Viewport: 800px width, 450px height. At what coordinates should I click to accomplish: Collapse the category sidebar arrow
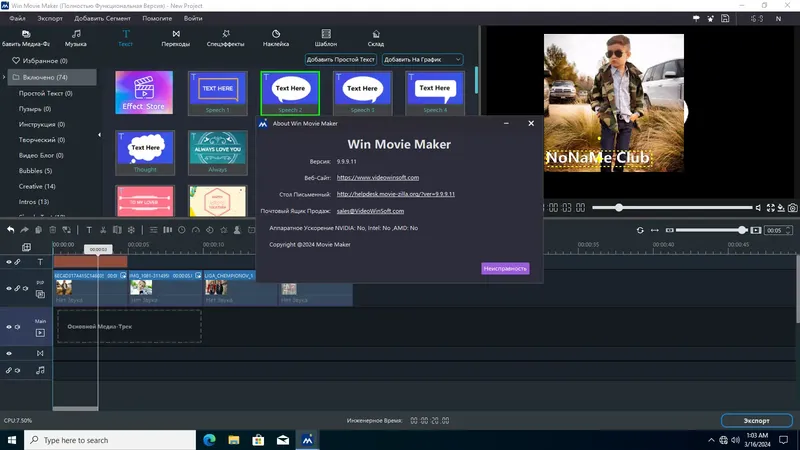(99, 135)
